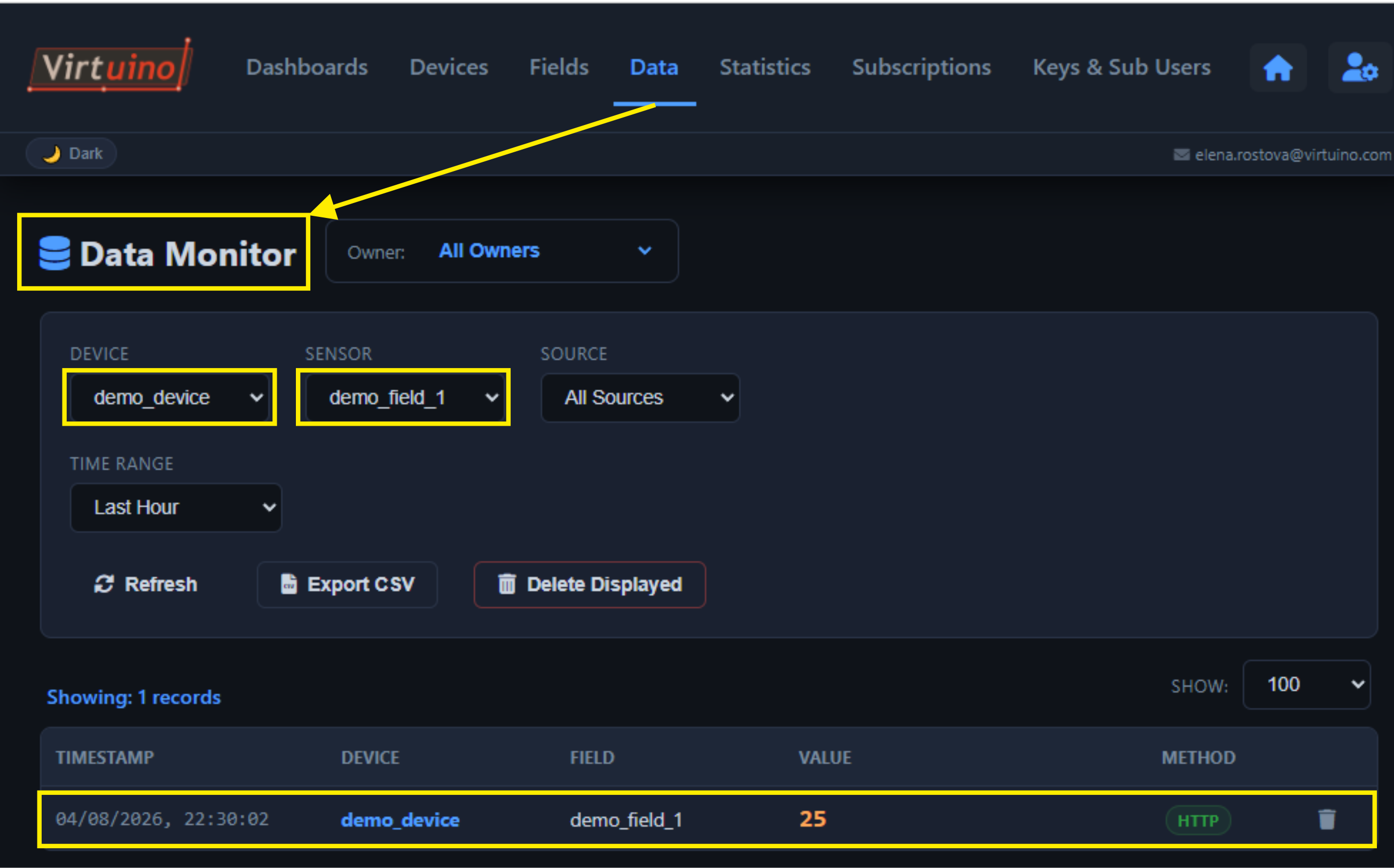Click the FIELD column header
The height and width of the screenshot is (868, 1394).
point(592,758)
